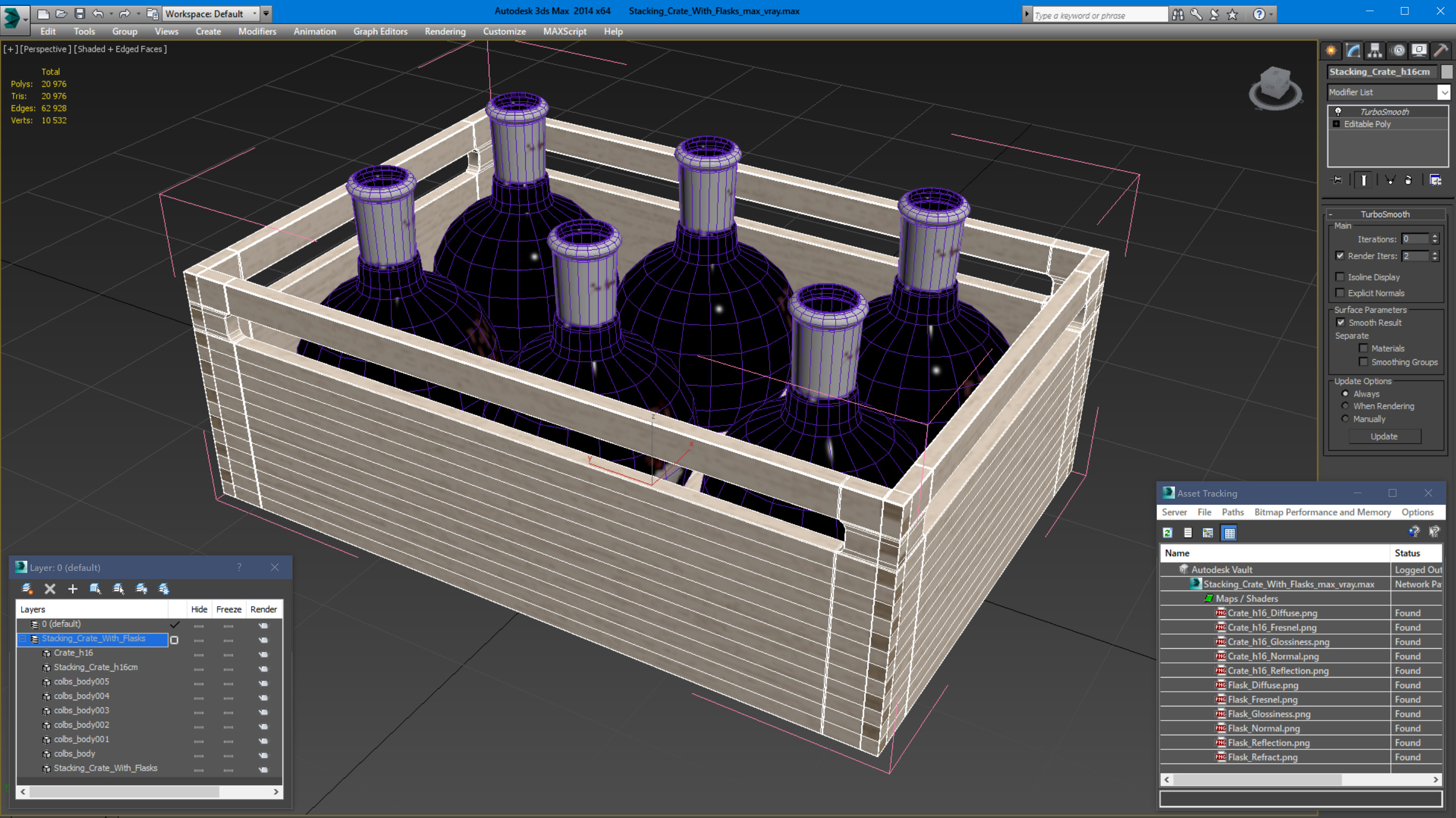The width and height of the screenshot is (1456, 818).
Task: Click the Save File toolbar icon
Action: [80, 14]
